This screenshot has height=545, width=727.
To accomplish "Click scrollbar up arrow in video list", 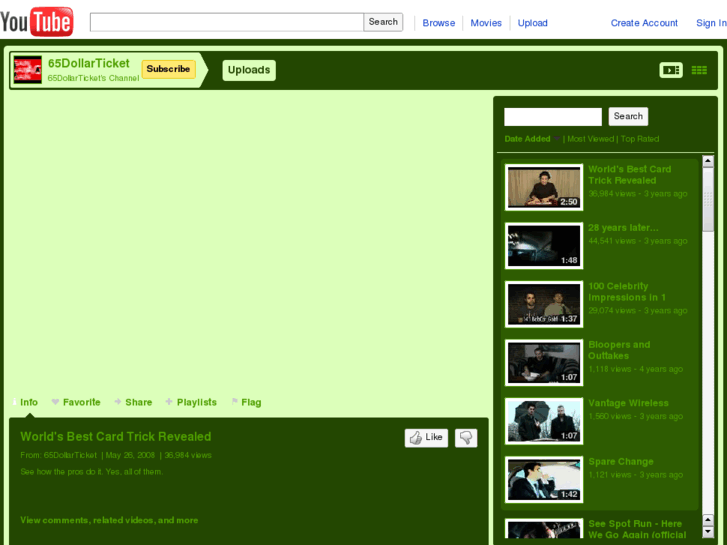I will click(x=708, y=161).
